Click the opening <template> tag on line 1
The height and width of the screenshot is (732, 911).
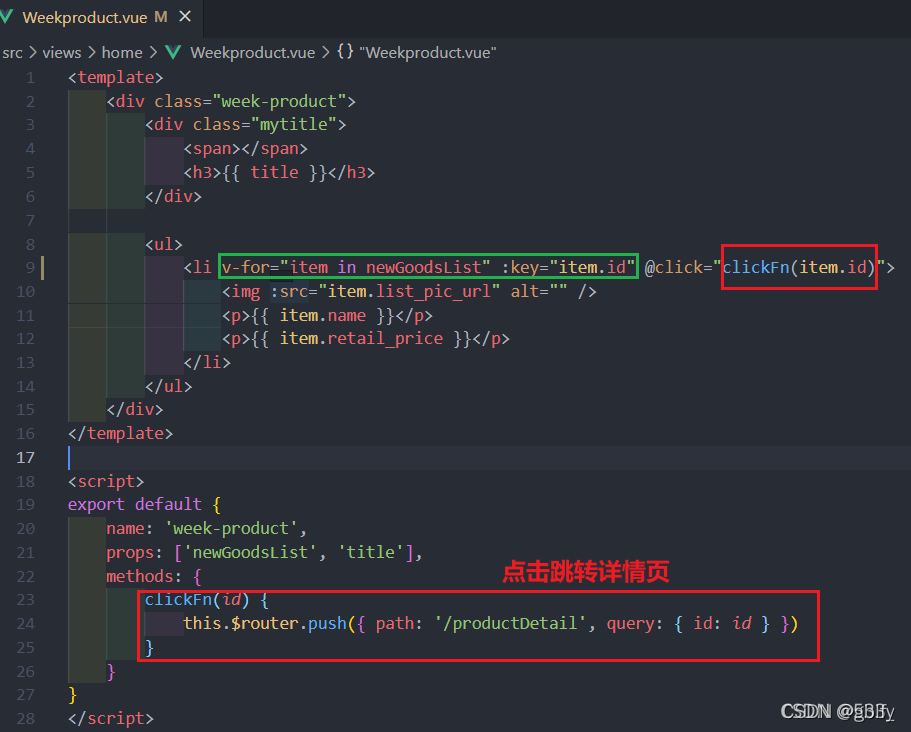pos(116,78)
